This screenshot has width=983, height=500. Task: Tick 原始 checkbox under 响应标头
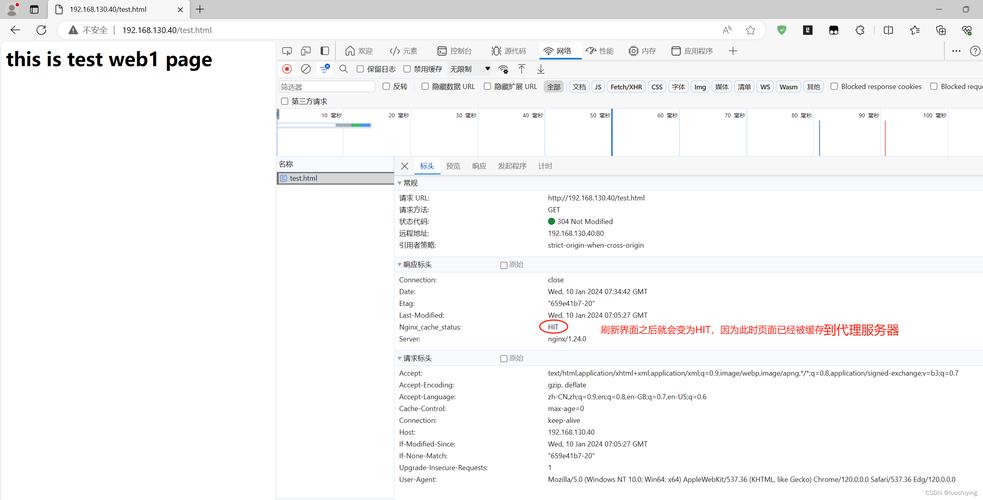(503, 265)
